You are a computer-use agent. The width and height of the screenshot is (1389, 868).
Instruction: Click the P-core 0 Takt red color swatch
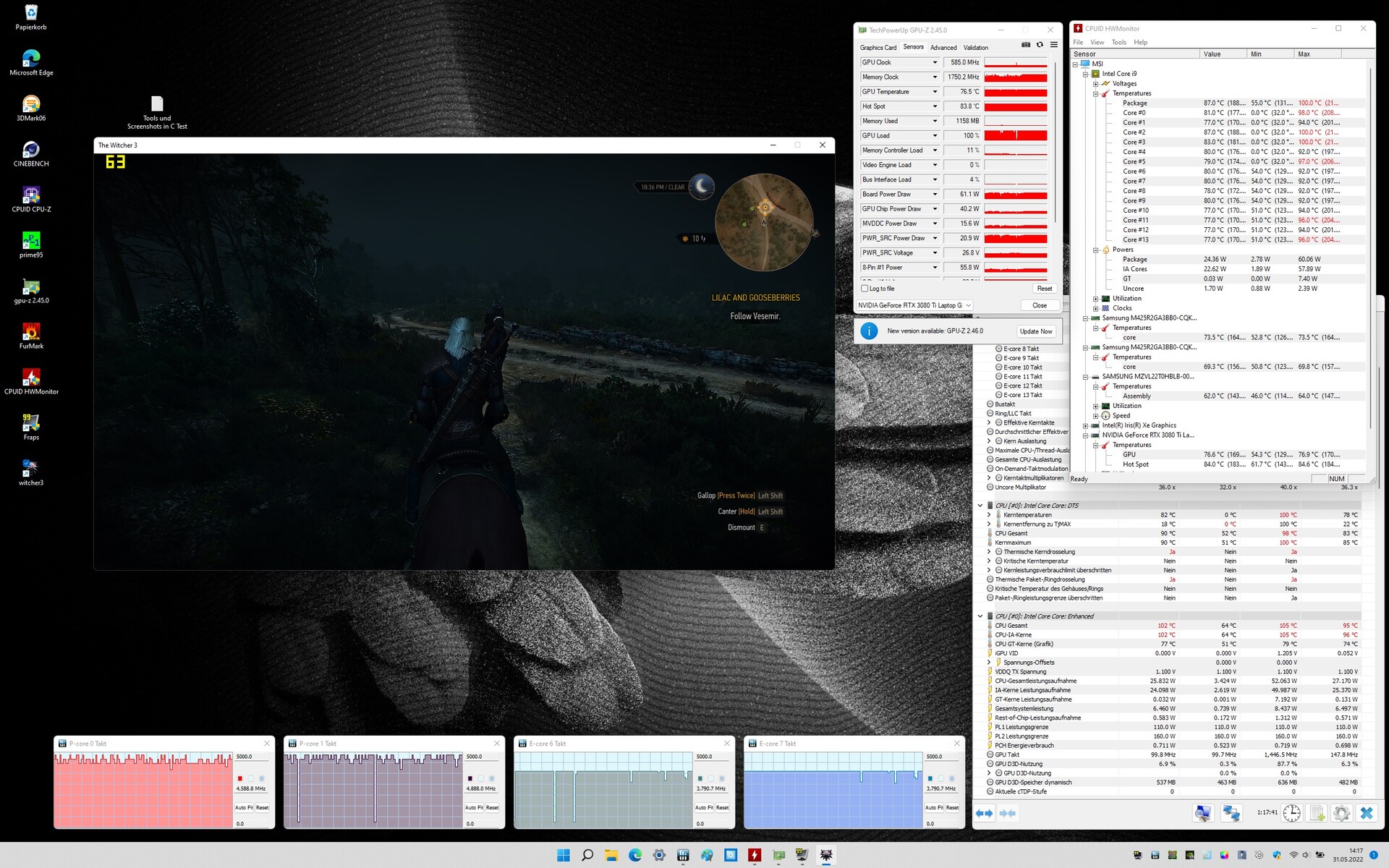[240, 778]
